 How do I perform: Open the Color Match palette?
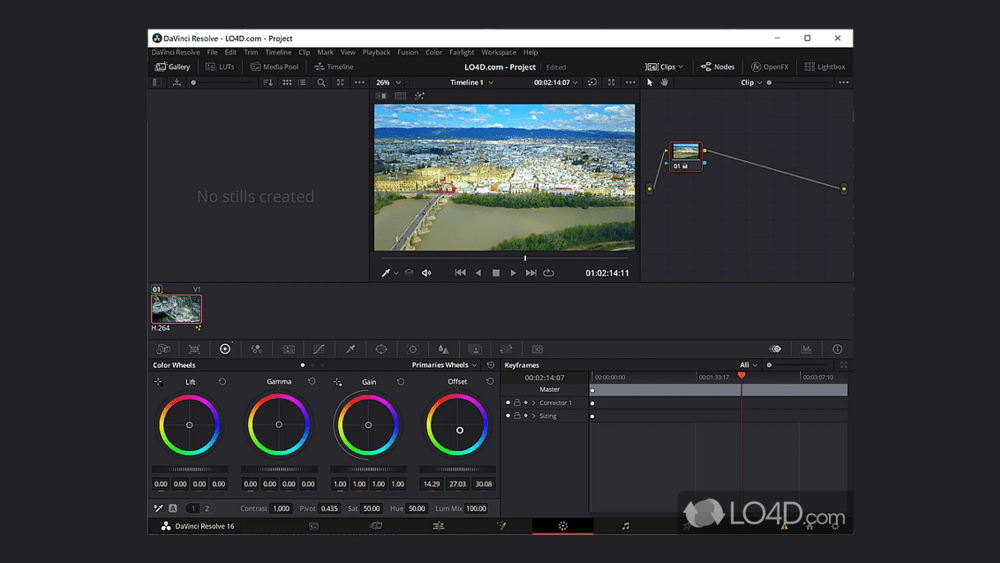point(195,349)
